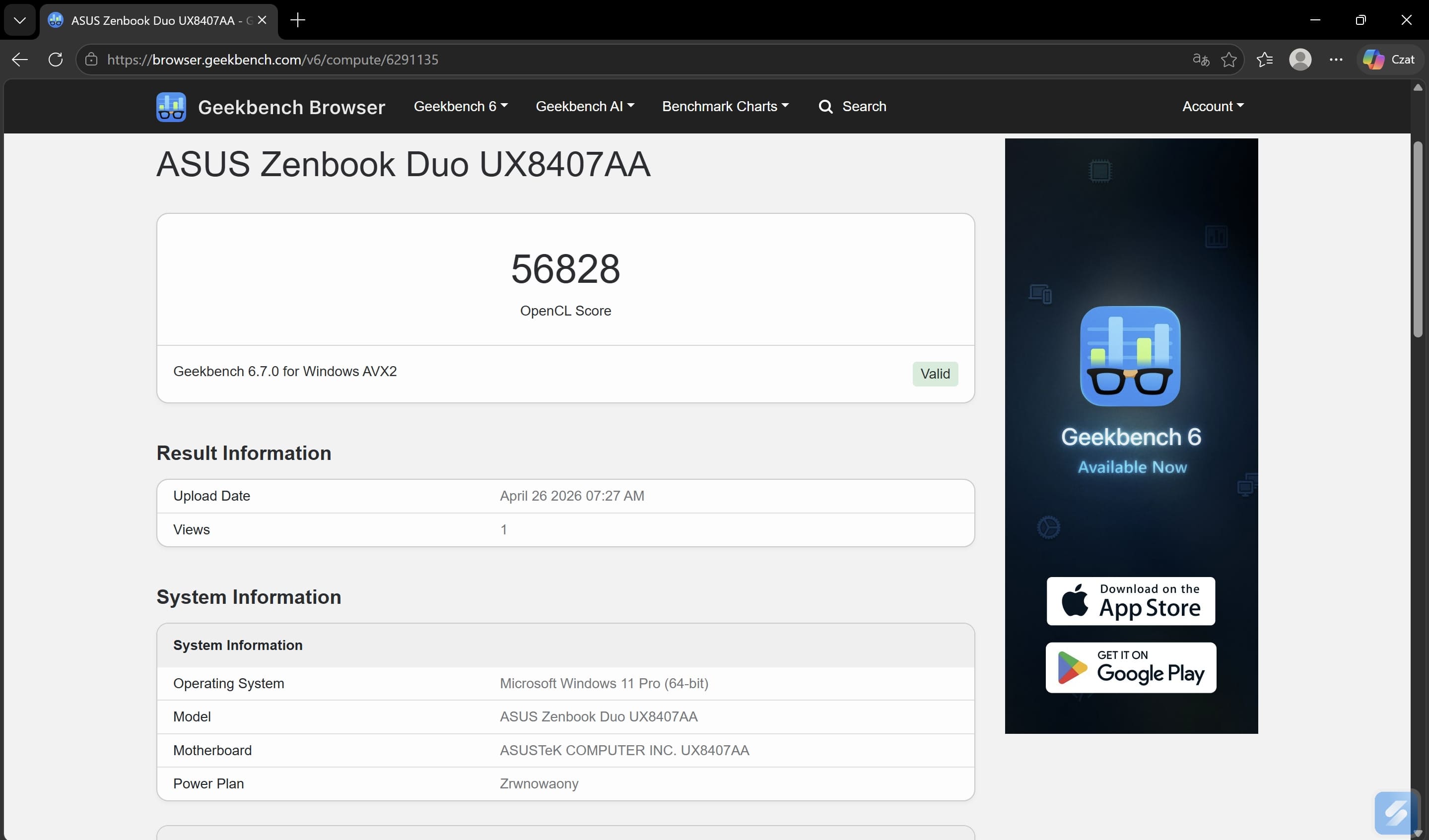Click Search in the navigation bar
The image size is (1429, 840).
[x=852, y=107]
